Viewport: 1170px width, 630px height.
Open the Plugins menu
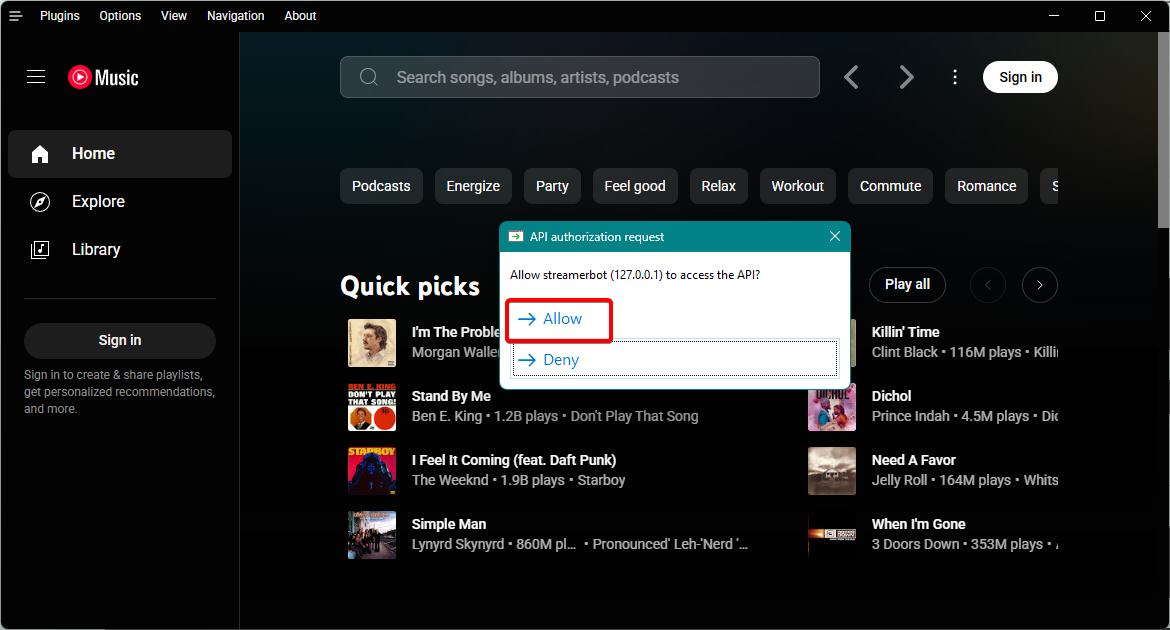point(60,16)
